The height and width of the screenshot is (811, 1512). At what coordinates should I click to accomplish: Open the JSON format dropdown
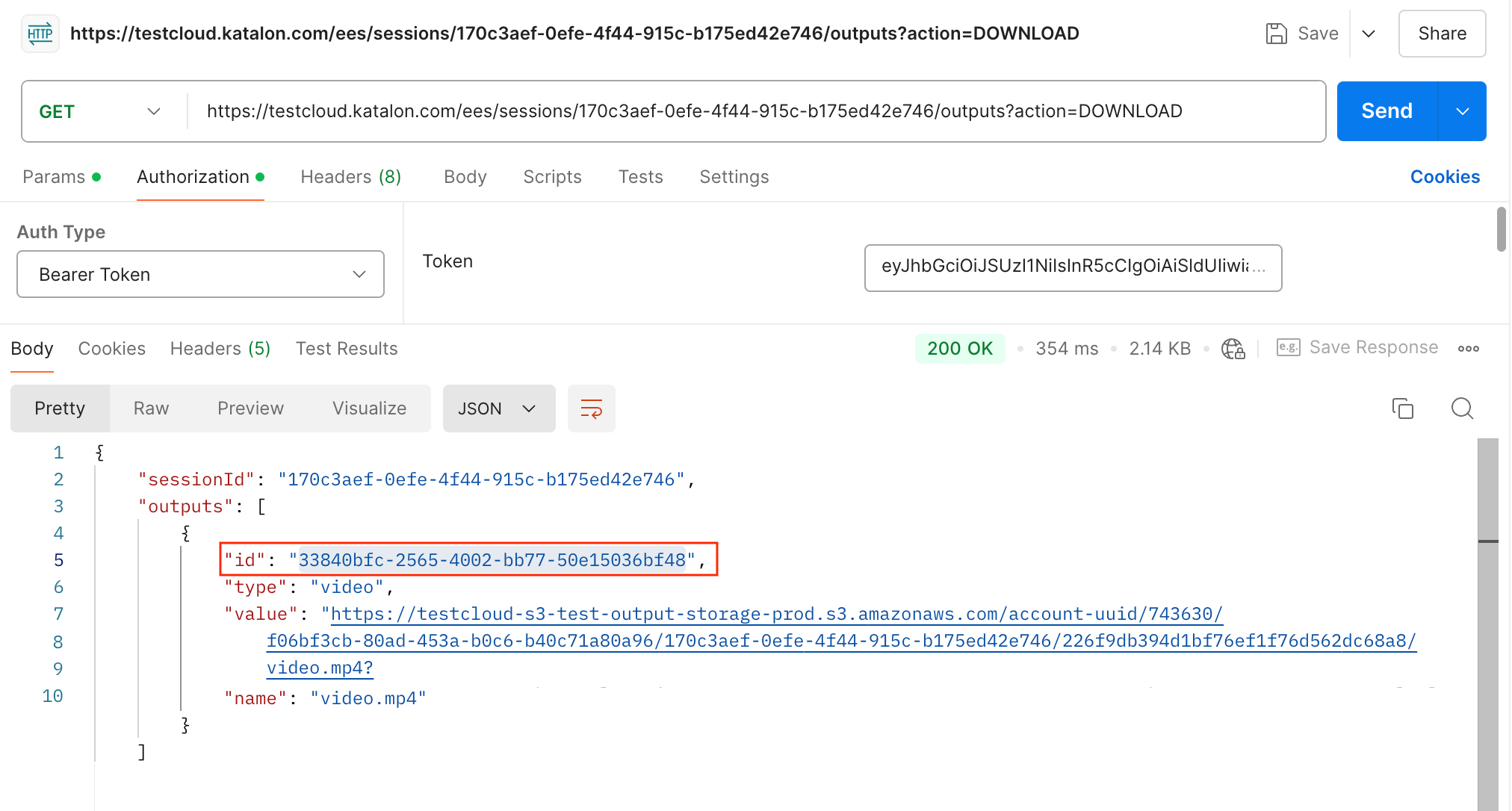point(498,408)
